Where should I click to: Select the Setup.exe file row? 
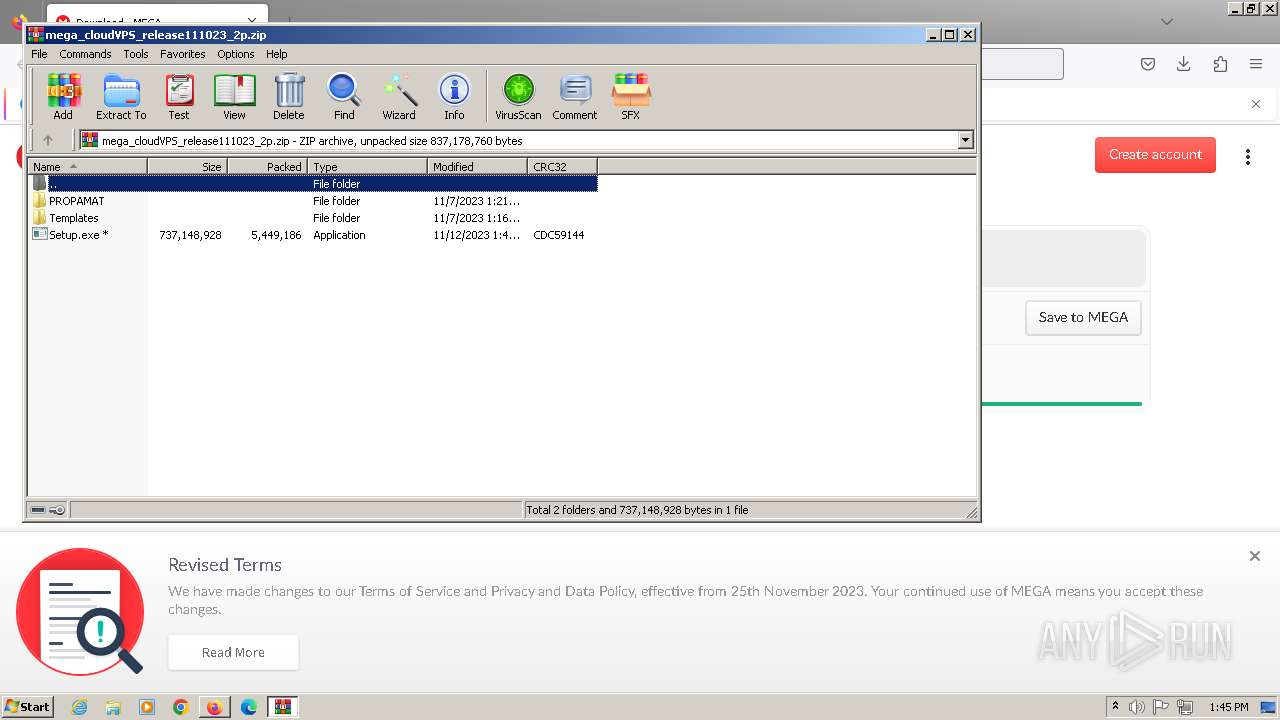[312, 235]
